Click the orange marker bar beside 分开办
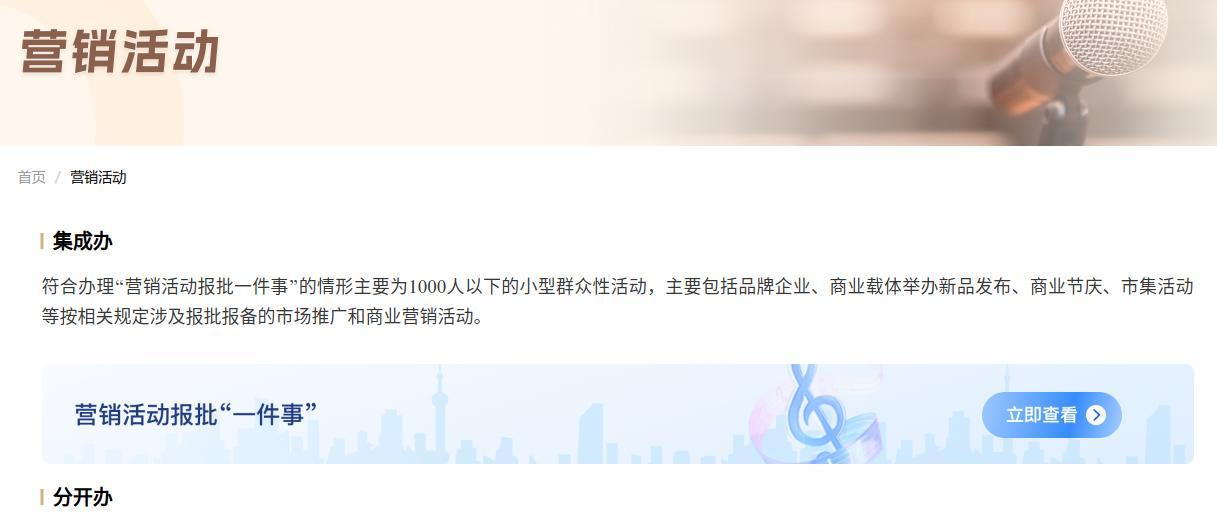This screenshot has width=1217, height=521. (x=42, y=497)
